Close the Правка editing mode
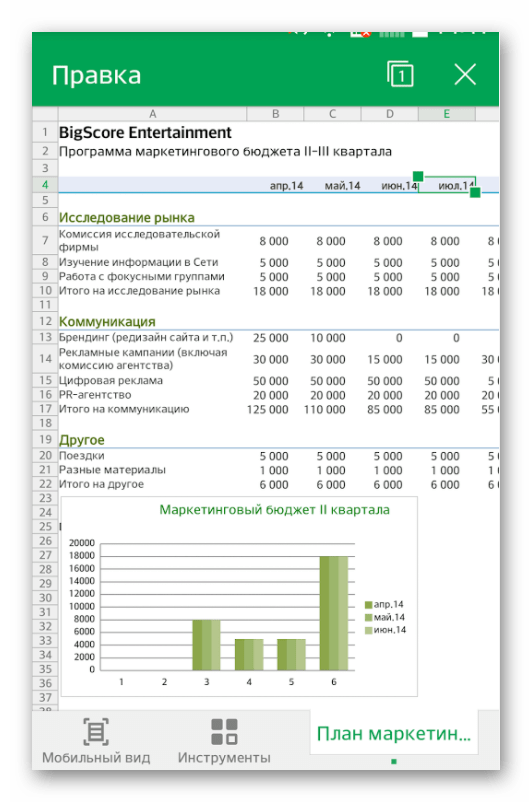The height and width of the screenshot is (802, 532). 465,75
